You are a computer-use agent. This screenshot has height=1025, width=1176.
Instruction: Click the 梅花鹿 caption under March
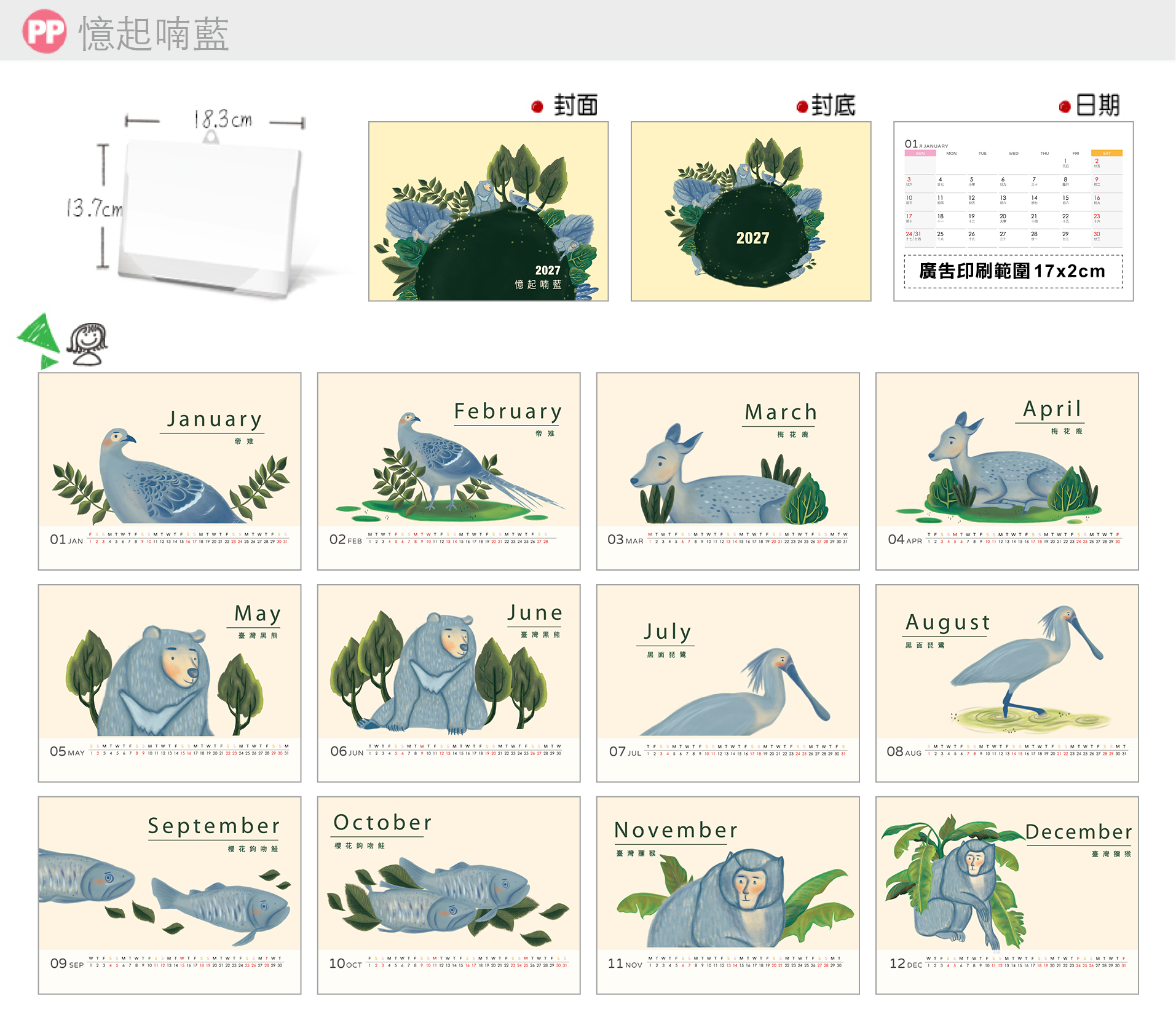(x=793, y=435)
